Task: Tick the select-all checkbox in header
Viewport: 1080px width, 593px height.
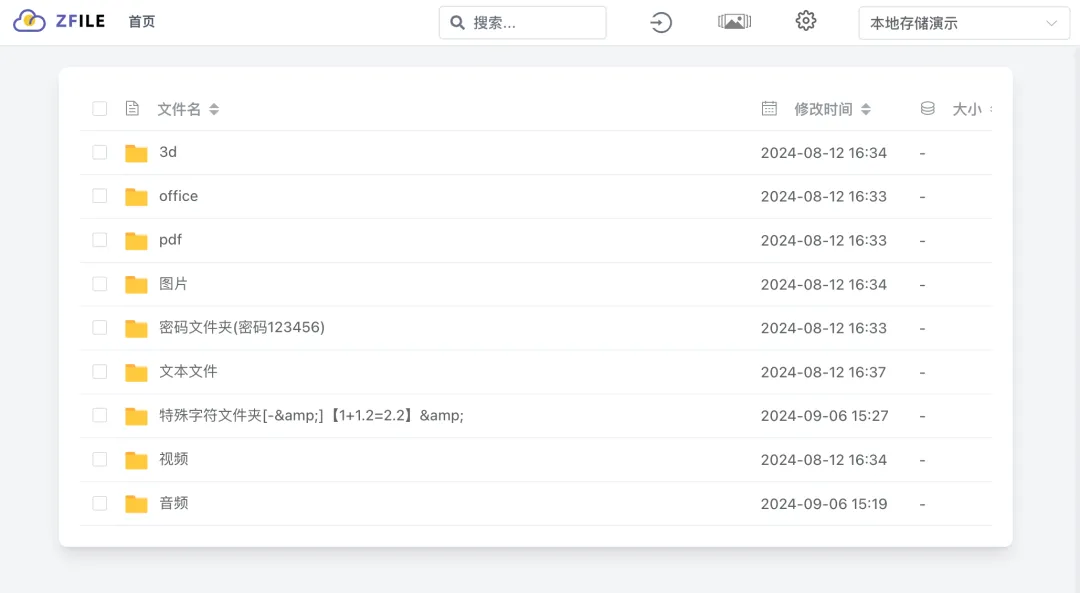Action: coord(100,109)
